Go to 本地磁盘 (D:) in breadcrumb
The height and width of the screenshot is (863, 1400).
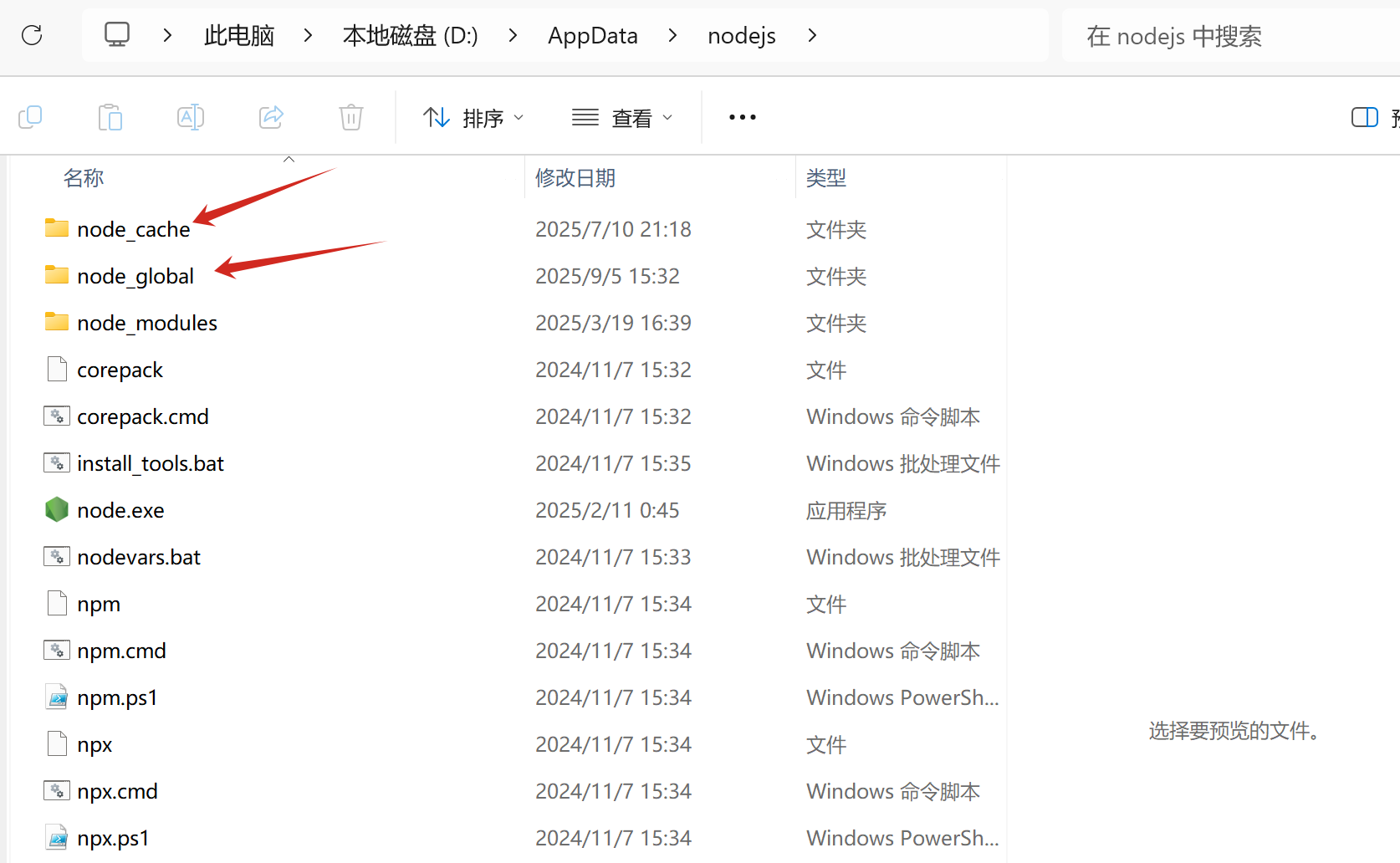coord(410,35)
